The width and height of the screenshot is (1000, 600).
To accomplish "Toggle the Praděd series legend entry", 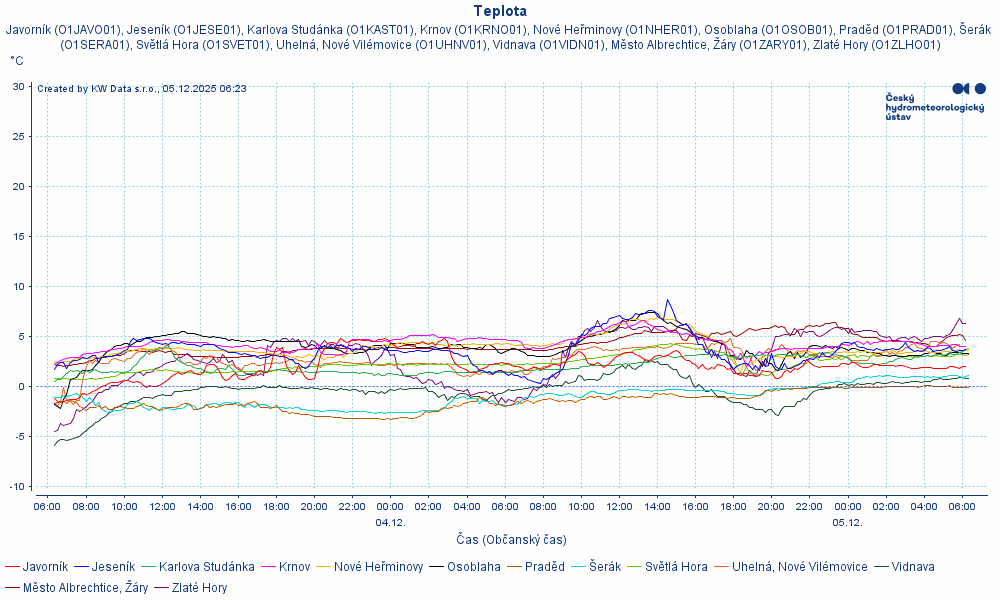I will [544, 567].
